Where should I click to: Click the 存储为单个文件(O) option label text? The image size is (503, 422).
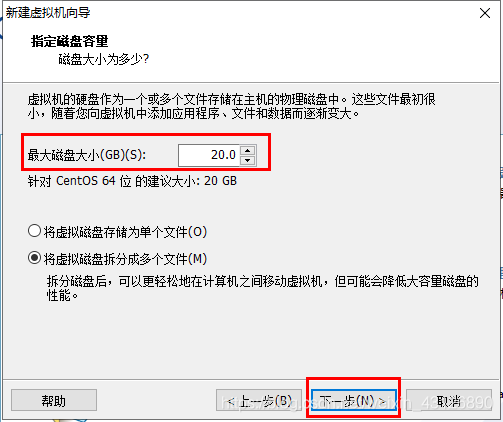[x=125, y=232]
